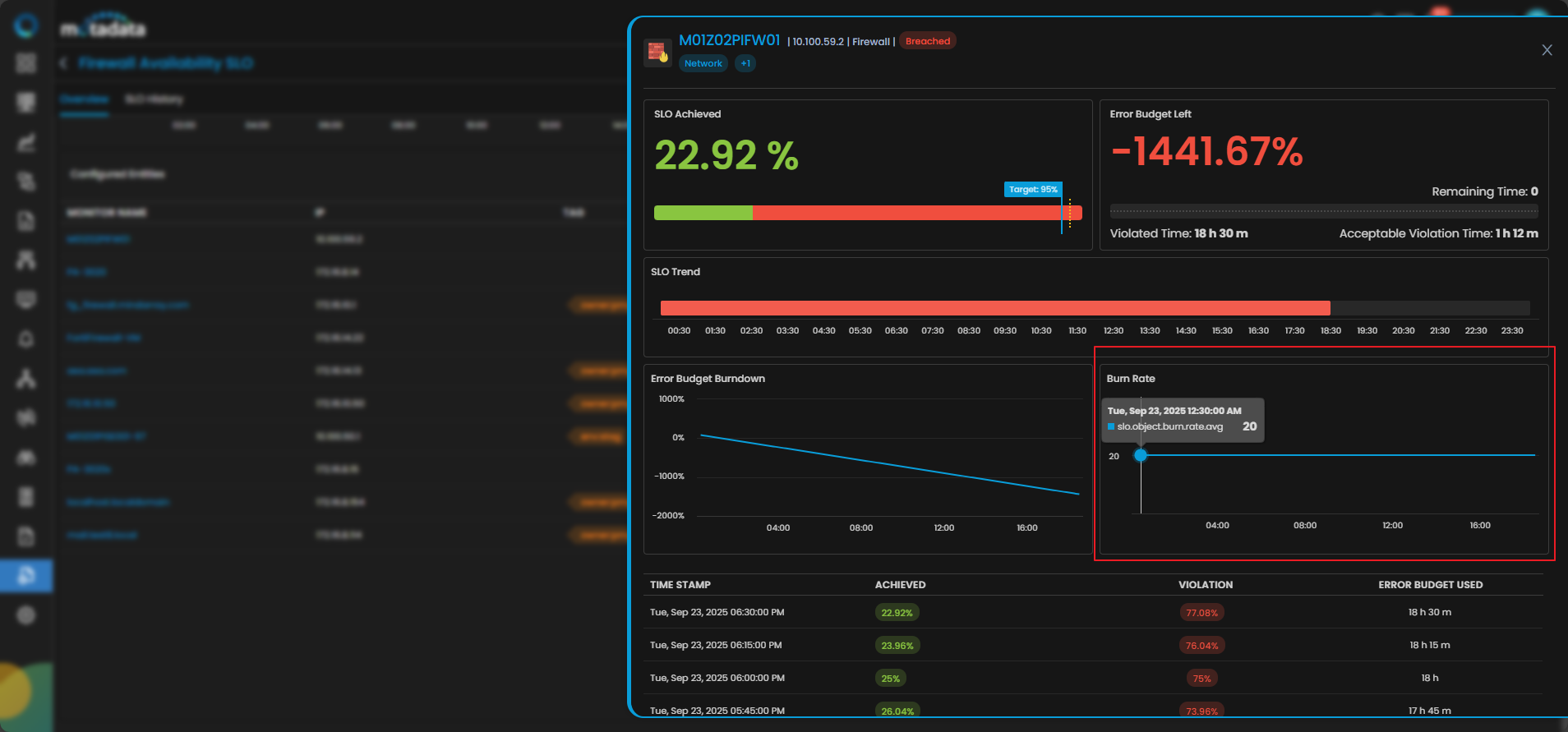Close the M01Z02PIFW01 detail panel
Viewport: 1568px width, 732px height.
[1547, 50]
